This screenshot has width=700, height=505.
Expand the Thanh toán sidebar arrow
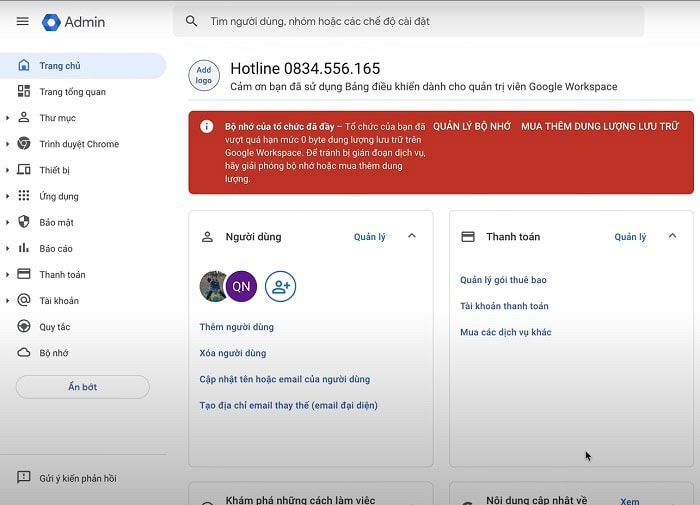click(7, 275)
